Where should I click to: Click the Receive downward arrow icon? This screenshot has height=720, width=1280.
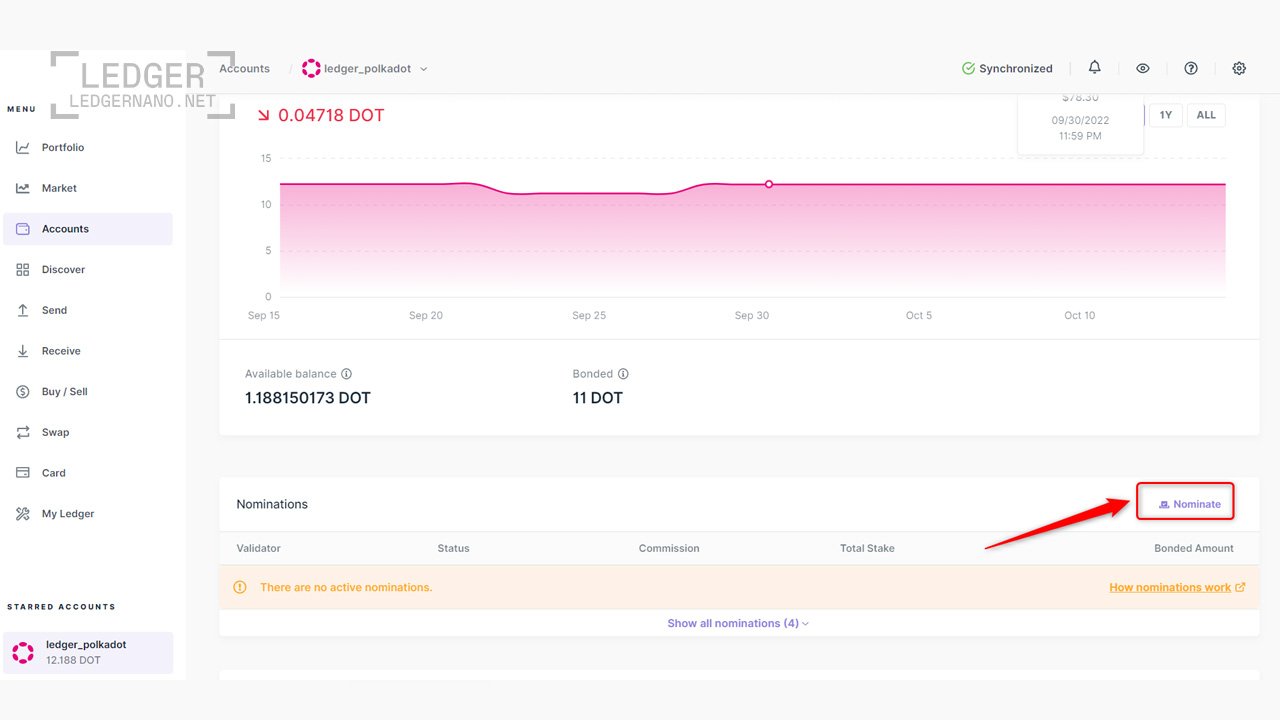23,351
